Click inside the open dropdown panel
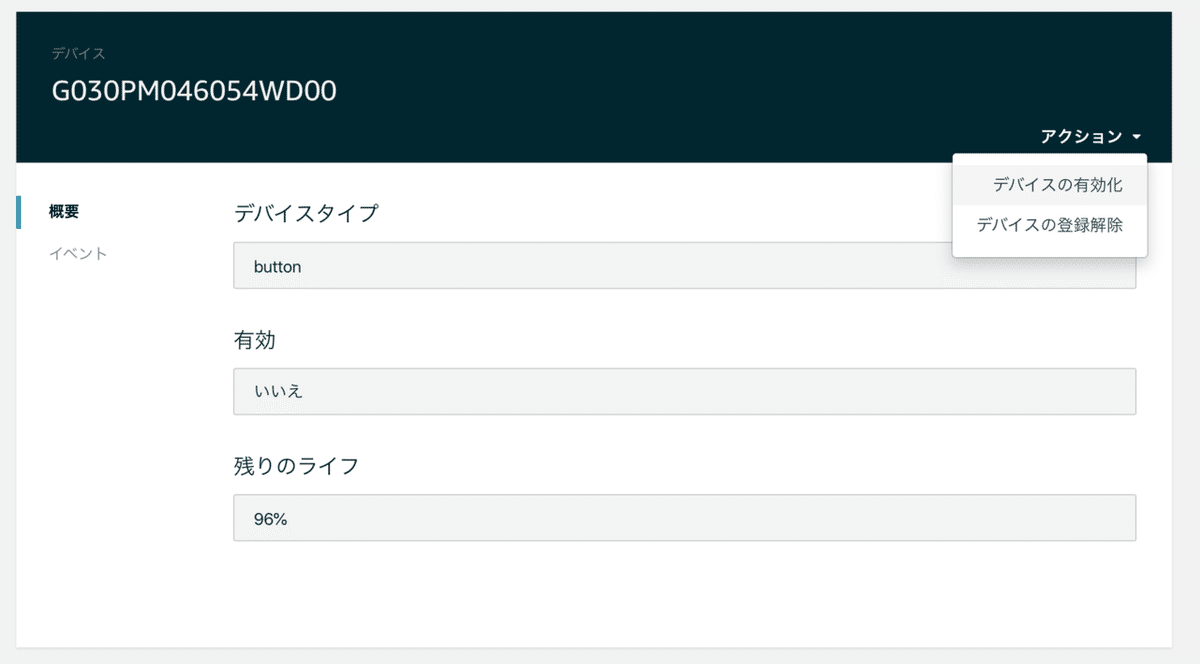Viewport: 1200px width, 664px height. (x=1050, y=205)
